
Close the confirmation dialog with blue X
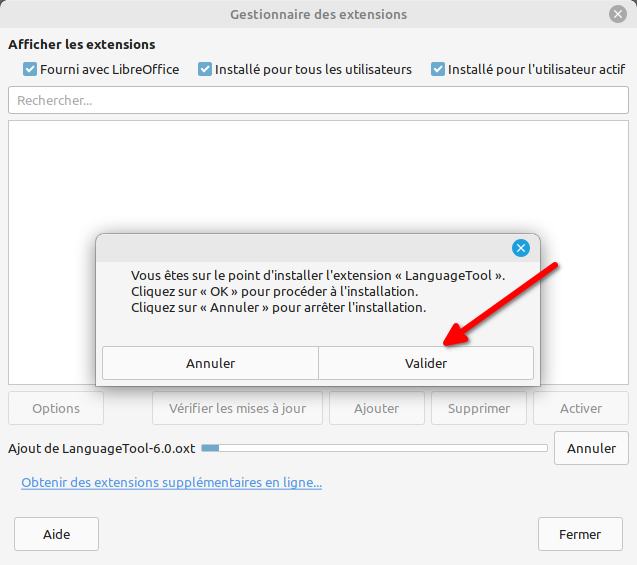pos(521,248)
